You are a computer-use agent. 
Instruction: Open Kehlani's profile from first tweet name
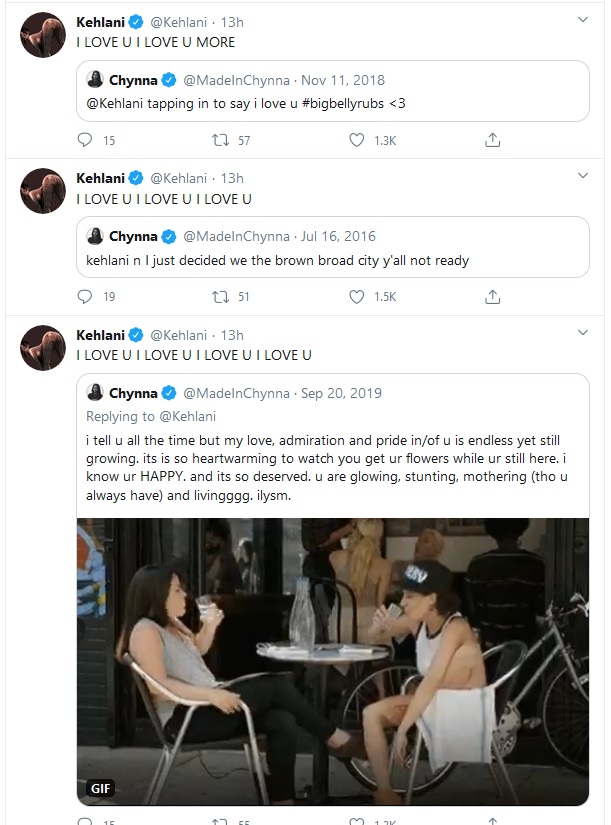(x=101, y=22)
